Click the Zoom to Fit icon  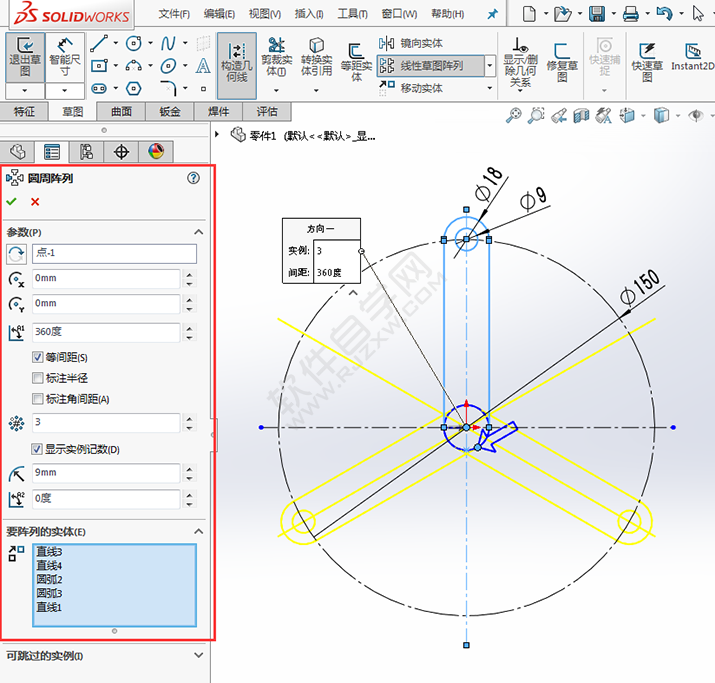(x=513, y=115)
